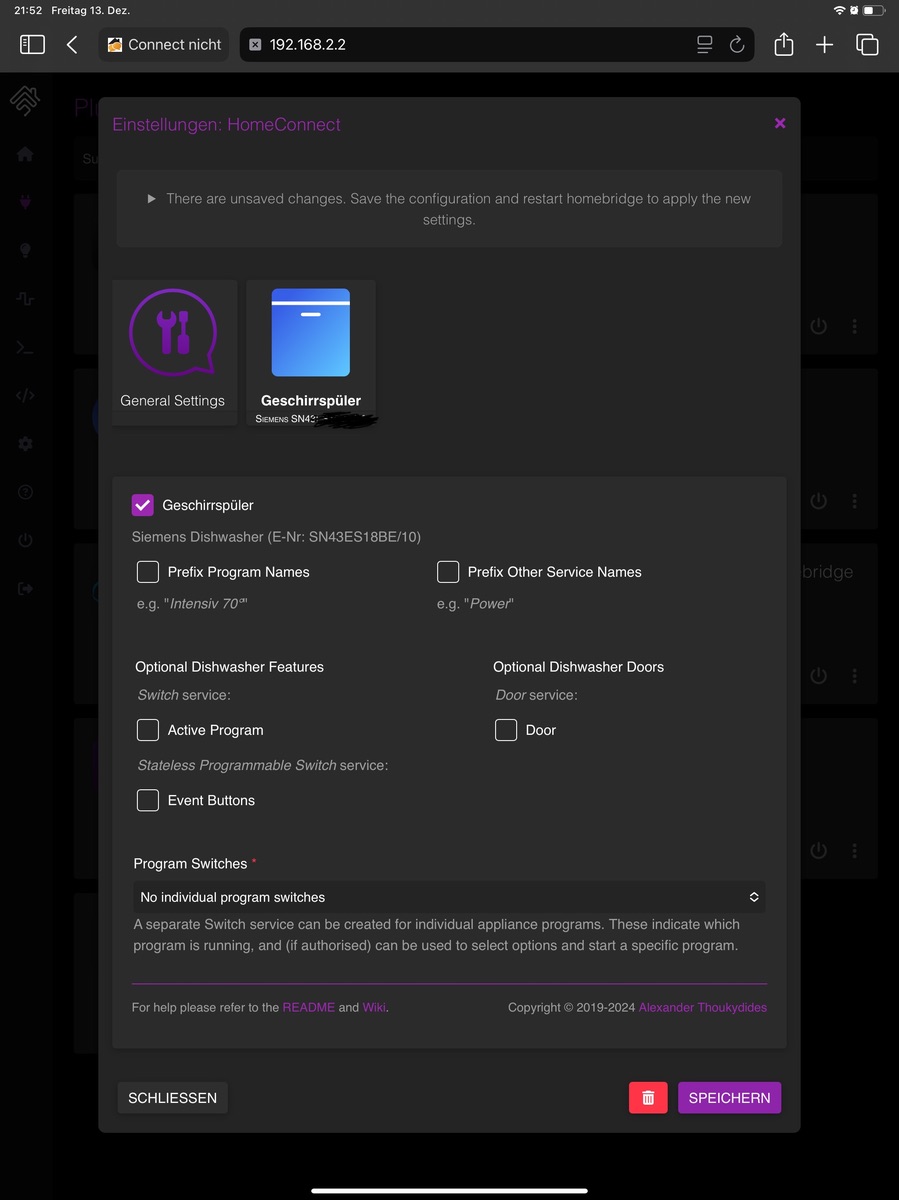Open the Program Switches dropdown

(449, 897)
